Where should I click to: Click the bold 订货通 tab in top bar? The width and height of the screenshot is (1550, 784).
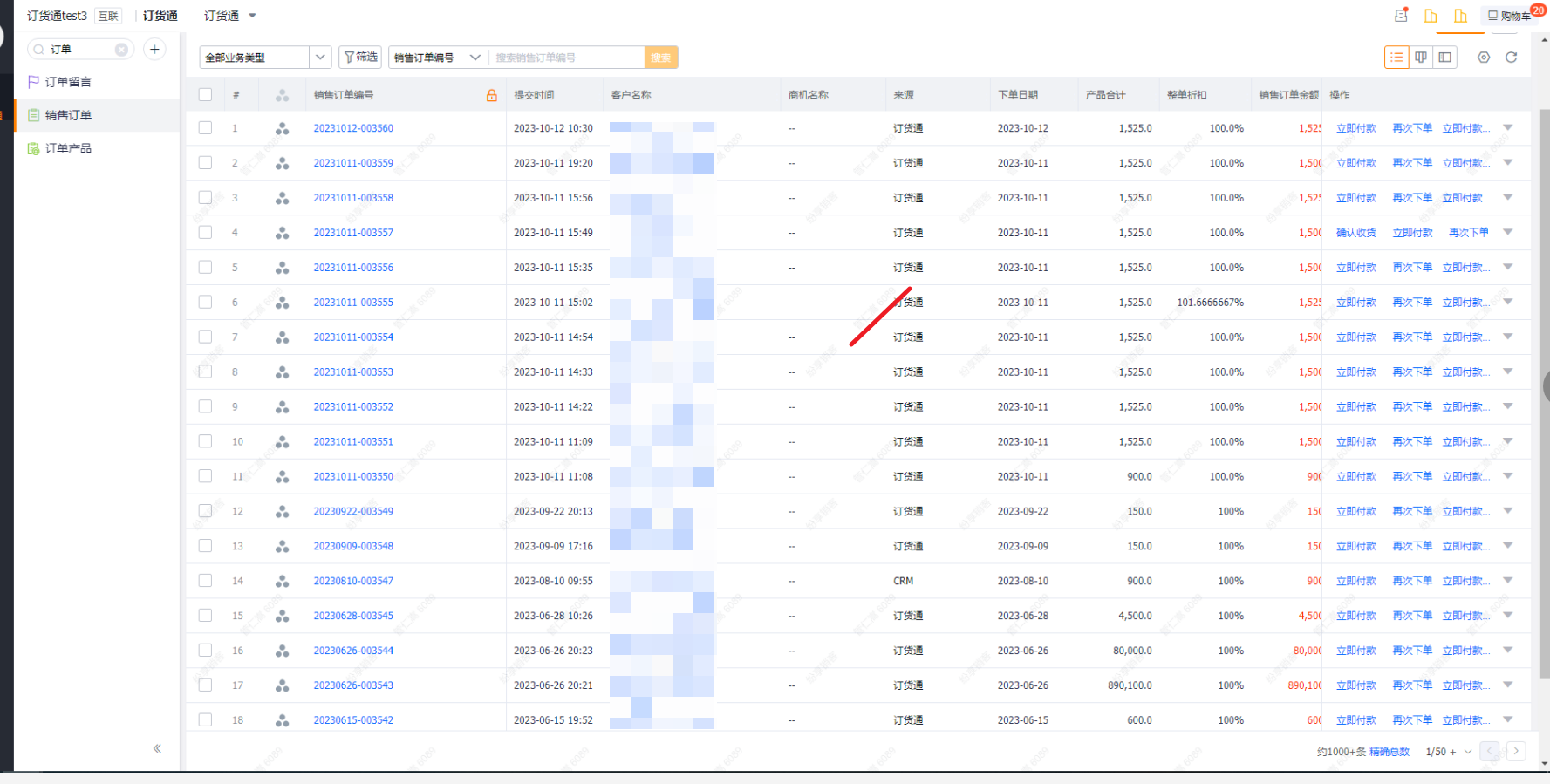pos(160,16)
